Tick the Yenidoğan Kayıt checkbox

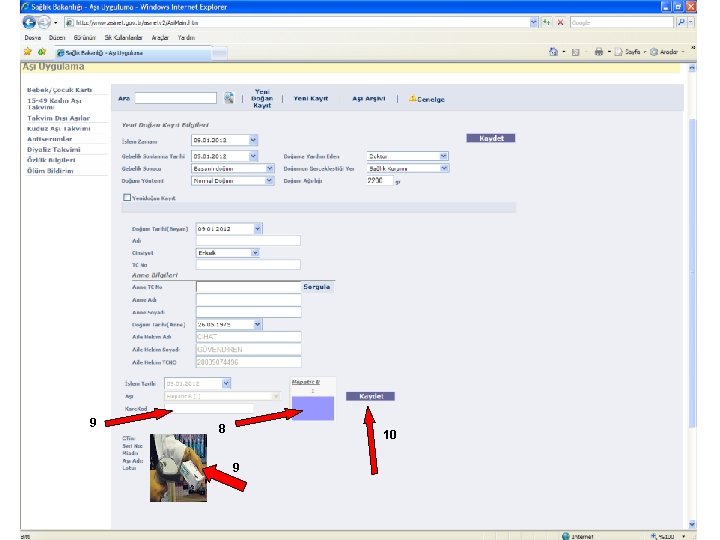(x=127, y=197)
